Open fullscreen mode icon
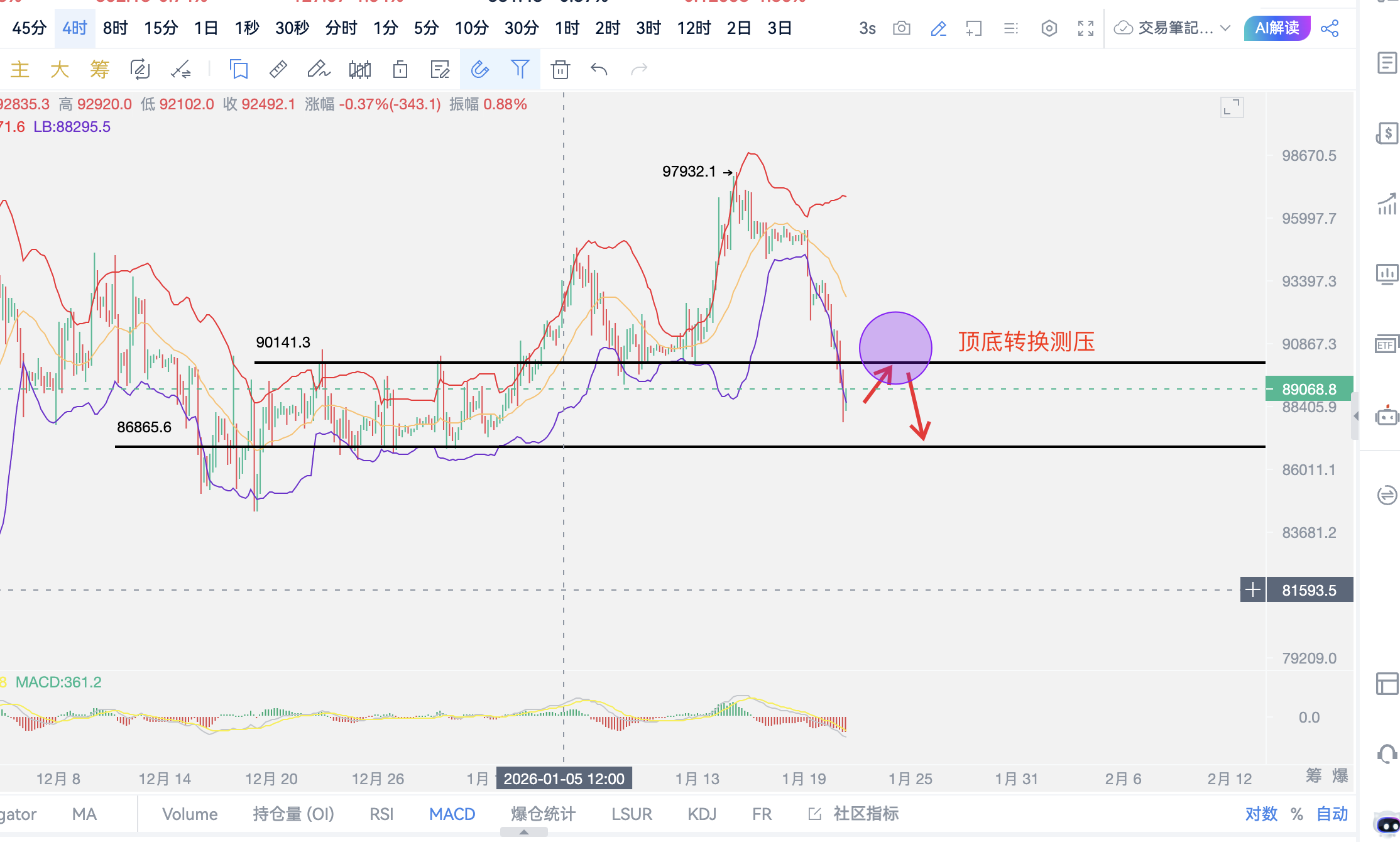Screen dimensions: 1400x842 tap(1086, 28)
